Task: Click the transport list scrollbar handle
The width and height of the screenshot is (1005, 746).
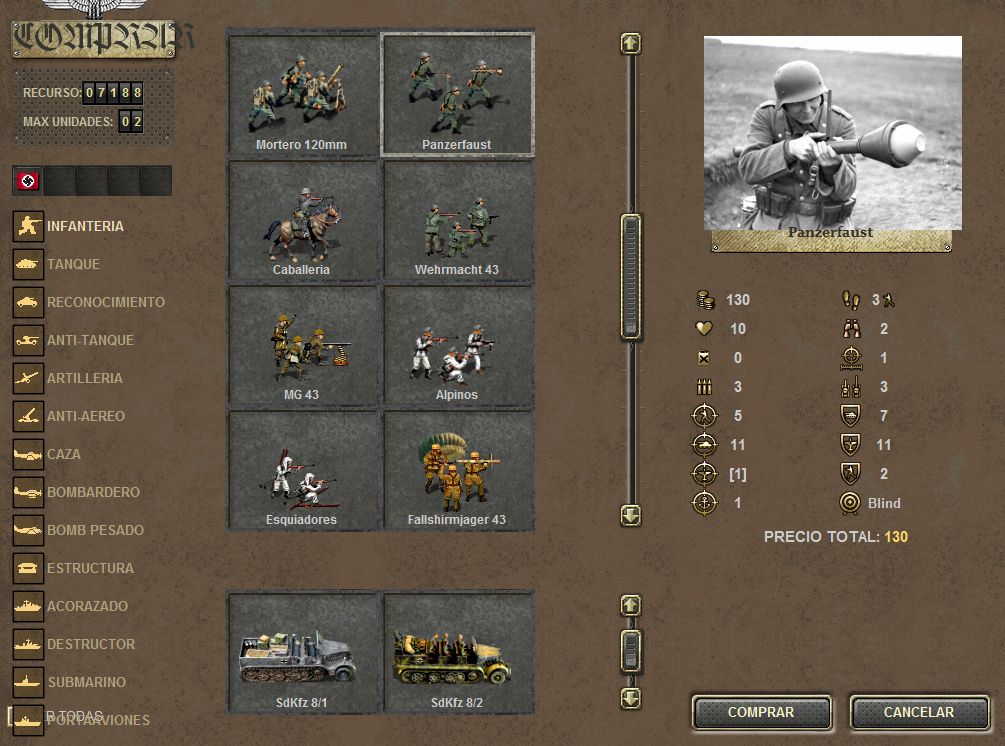Action: point(631,651)
